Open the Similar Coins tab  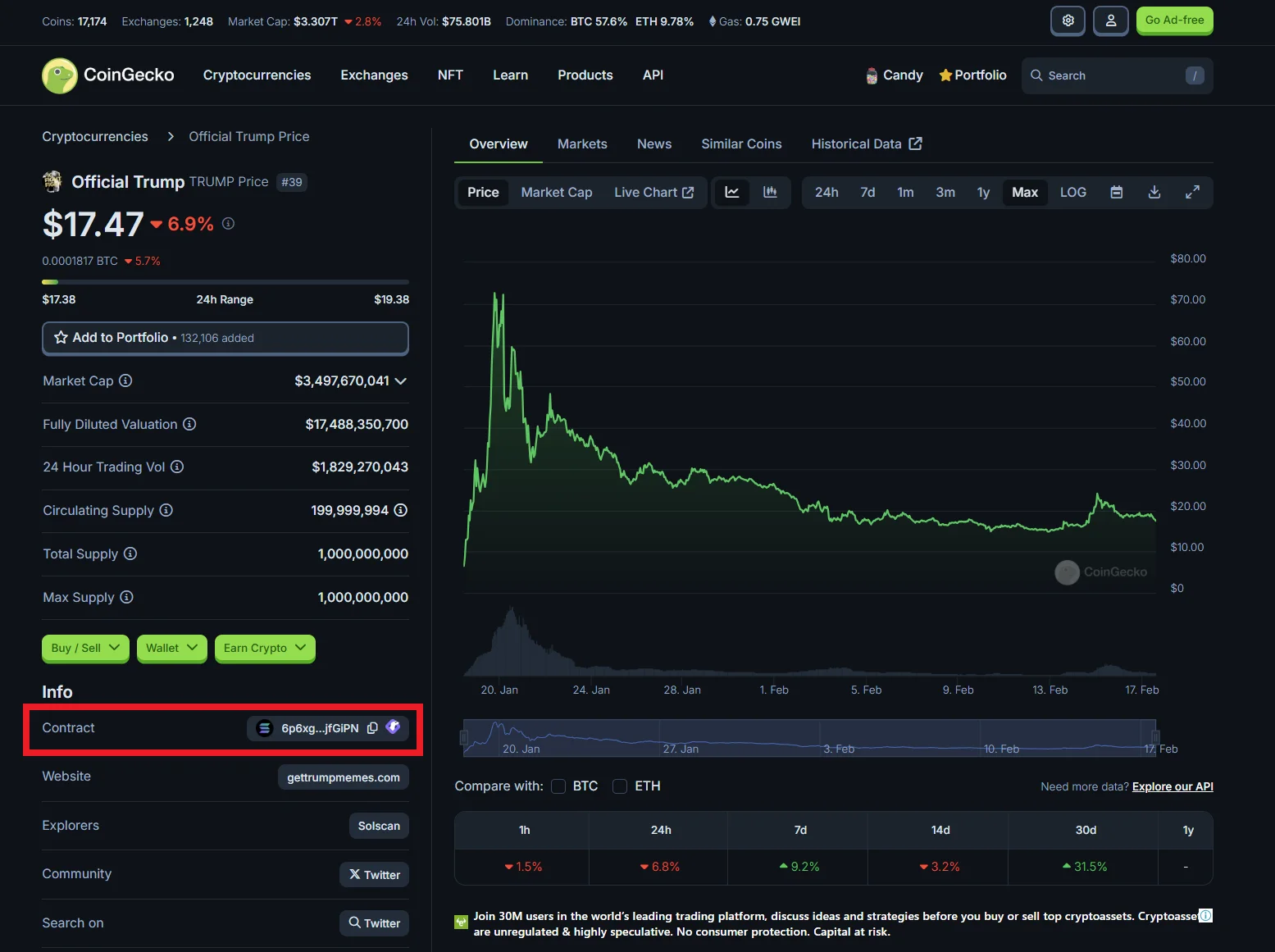point(741,143)
